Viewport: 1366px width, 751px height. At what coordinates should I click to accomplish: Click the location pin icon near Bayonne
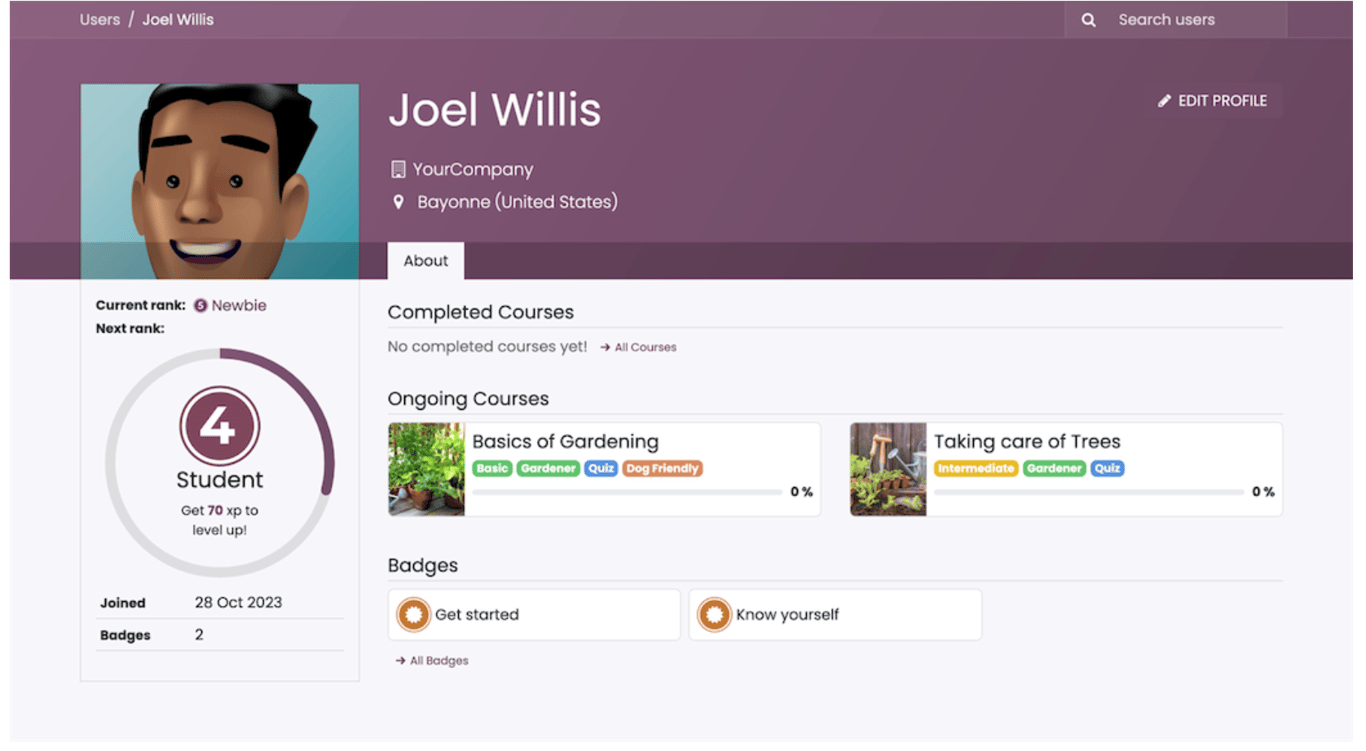point(397,201)
